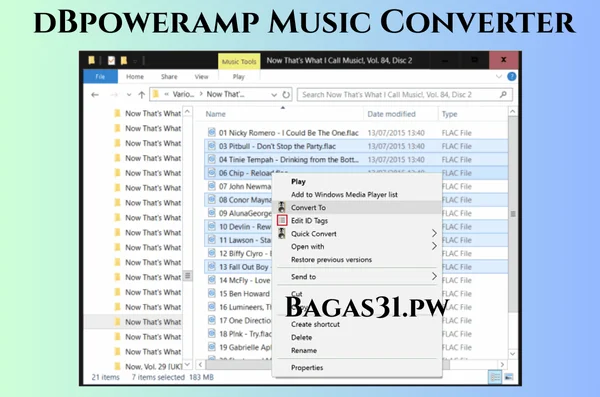Select file 17 One Direction
The width and height of the screenshot is (600, 397).
(x=245, y=320)
